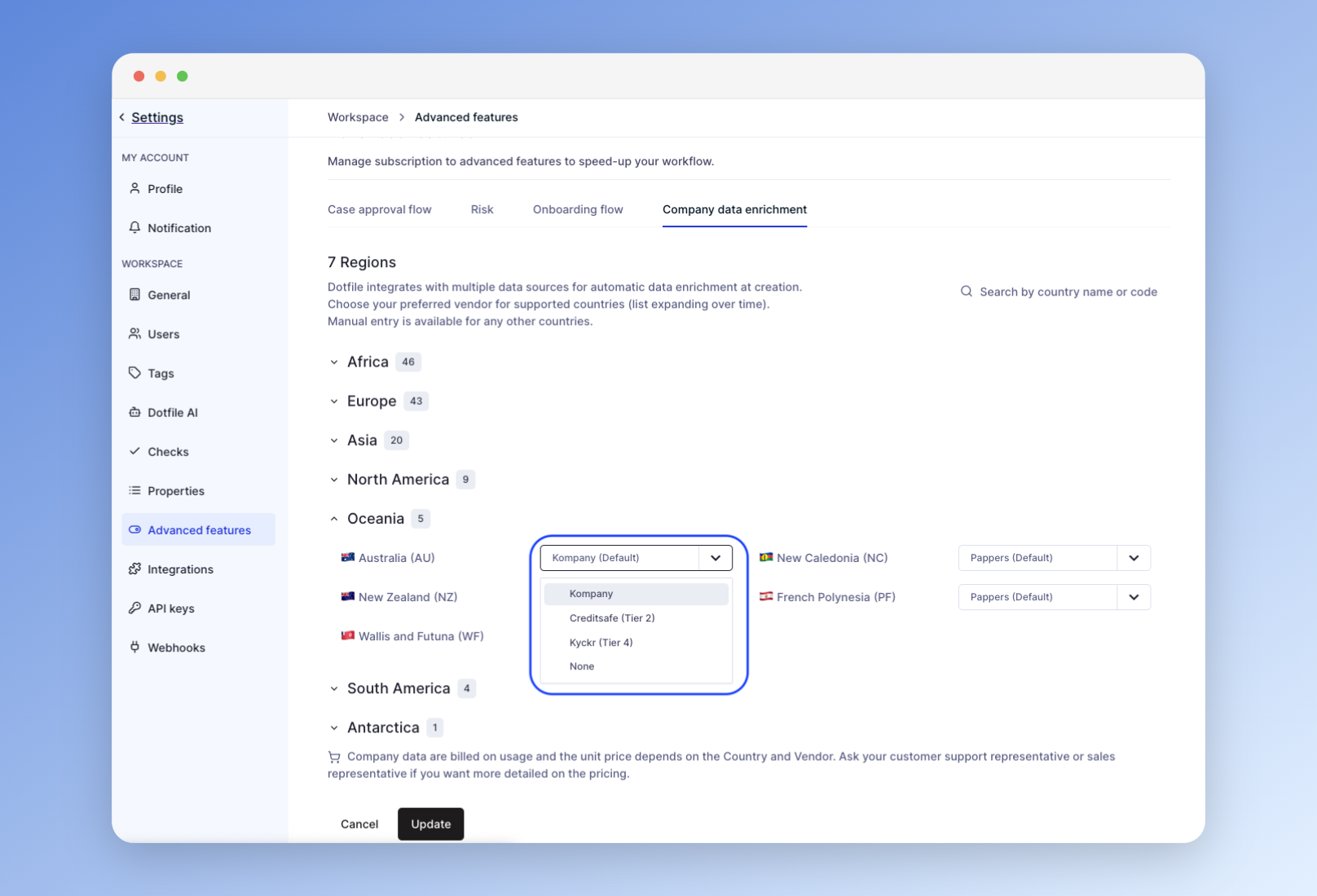Expand the Antarctica region
1317x896 pixels.
[334, 727]
